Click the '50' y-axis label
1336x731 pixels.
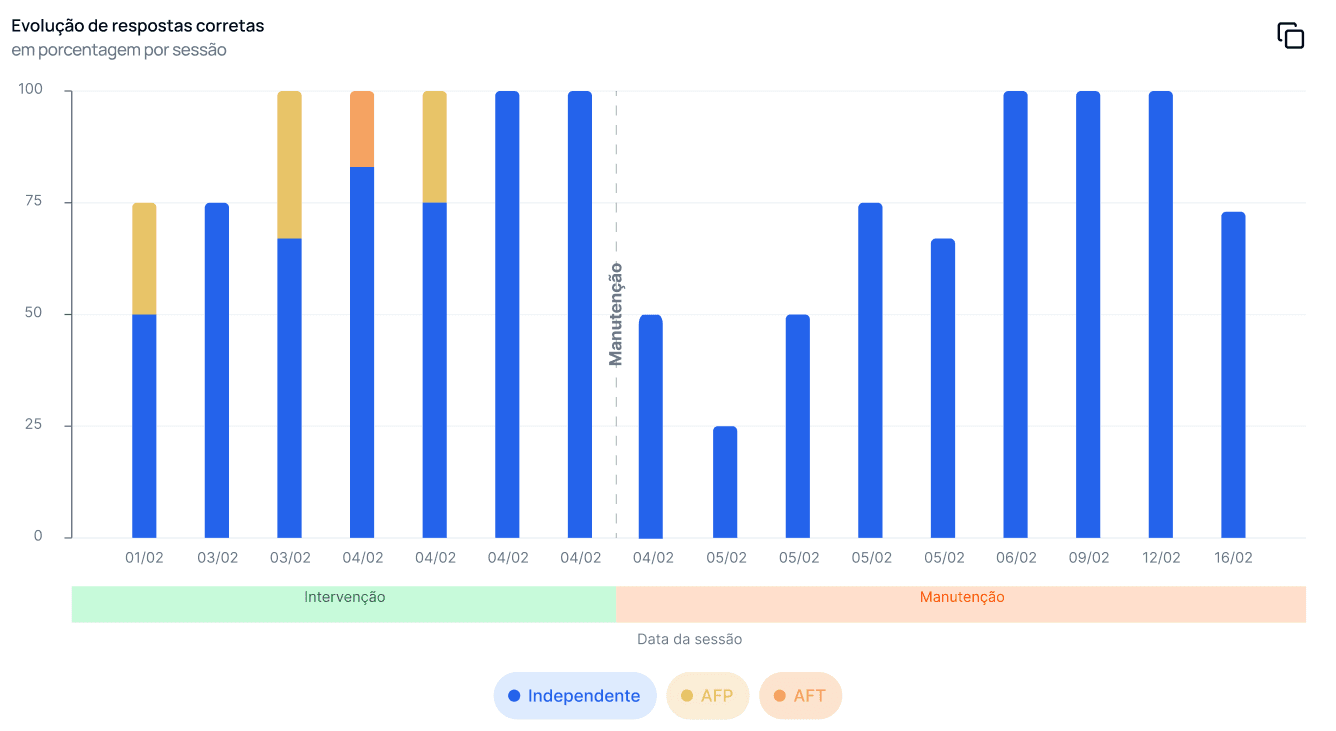[35, 313]
